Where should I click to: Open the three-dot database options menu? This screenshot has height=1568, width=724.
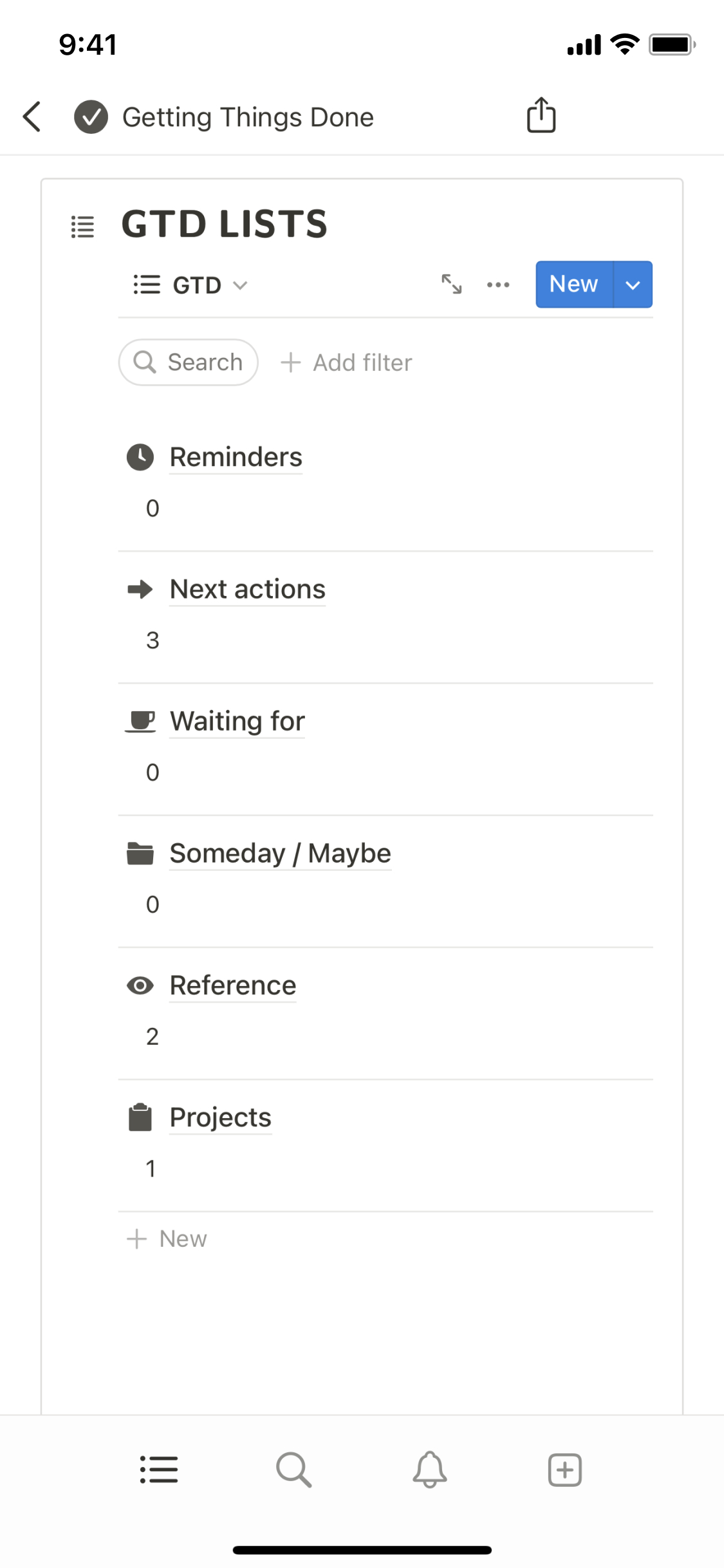coord(498,285)
